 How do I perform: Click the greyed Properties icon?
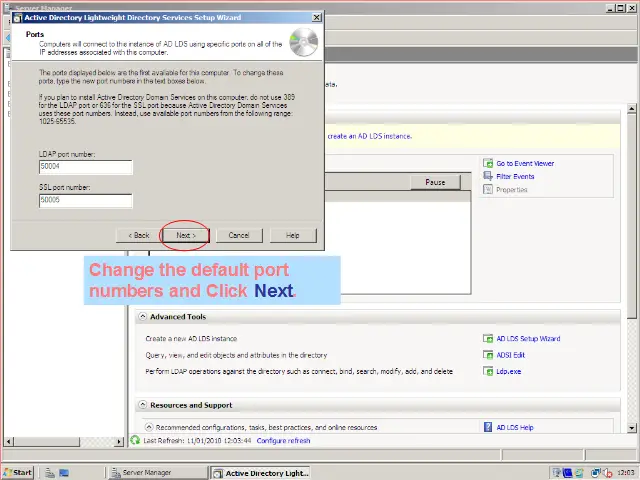(488, 189)
